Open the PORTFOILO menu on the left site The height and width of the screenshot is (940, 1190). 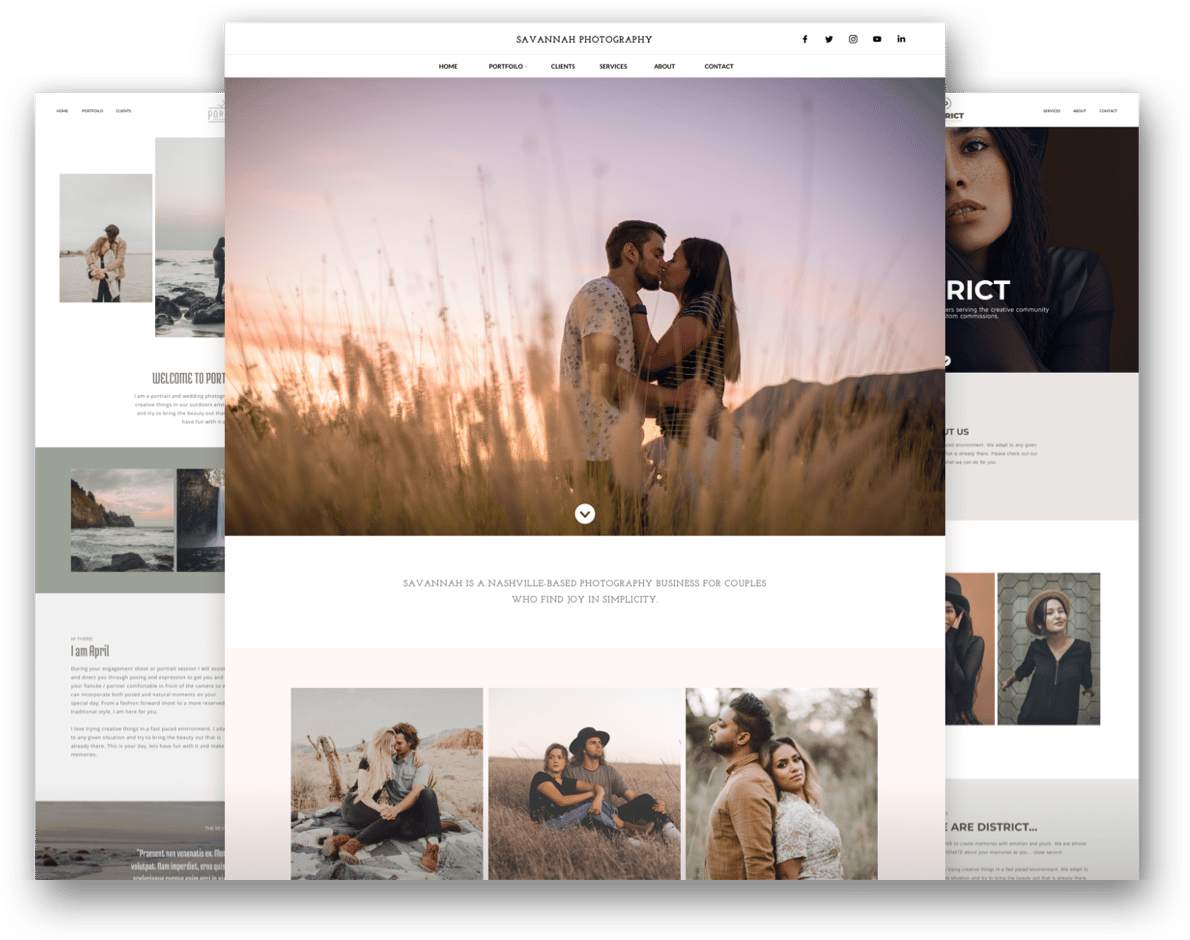pyautogui.click(x=92, y=110)
